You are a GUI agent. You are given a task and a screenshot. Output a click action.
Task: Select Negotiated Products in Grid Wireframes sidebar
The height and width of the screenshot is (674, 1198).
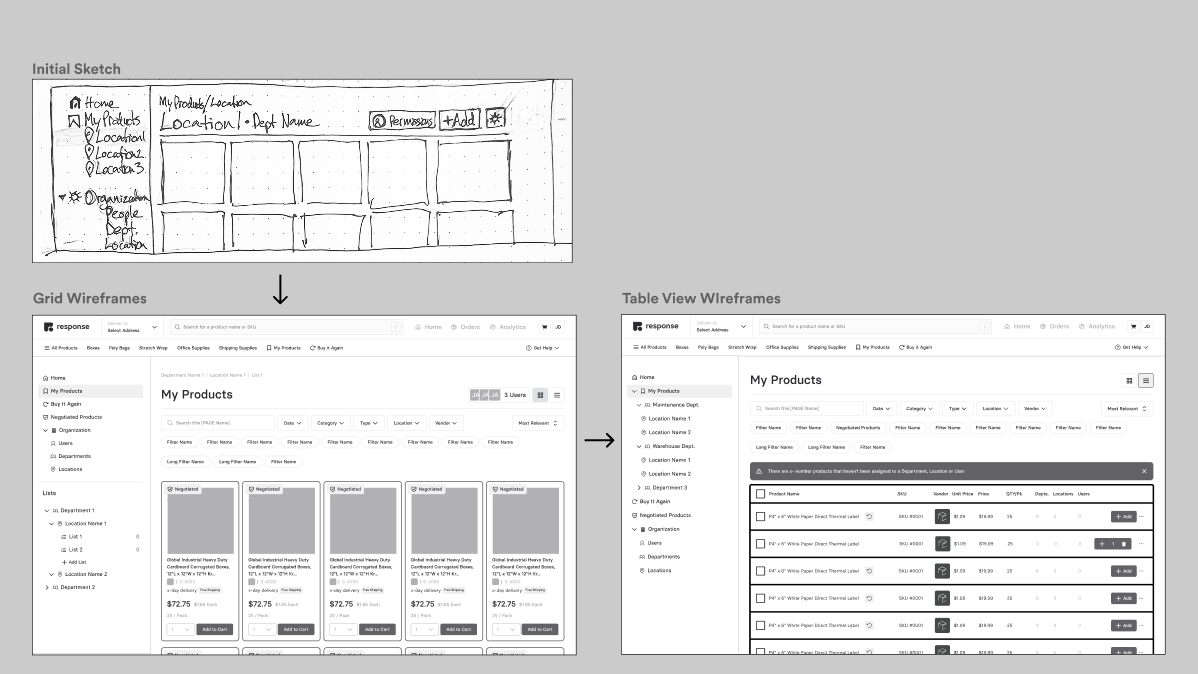click(73, 417)
